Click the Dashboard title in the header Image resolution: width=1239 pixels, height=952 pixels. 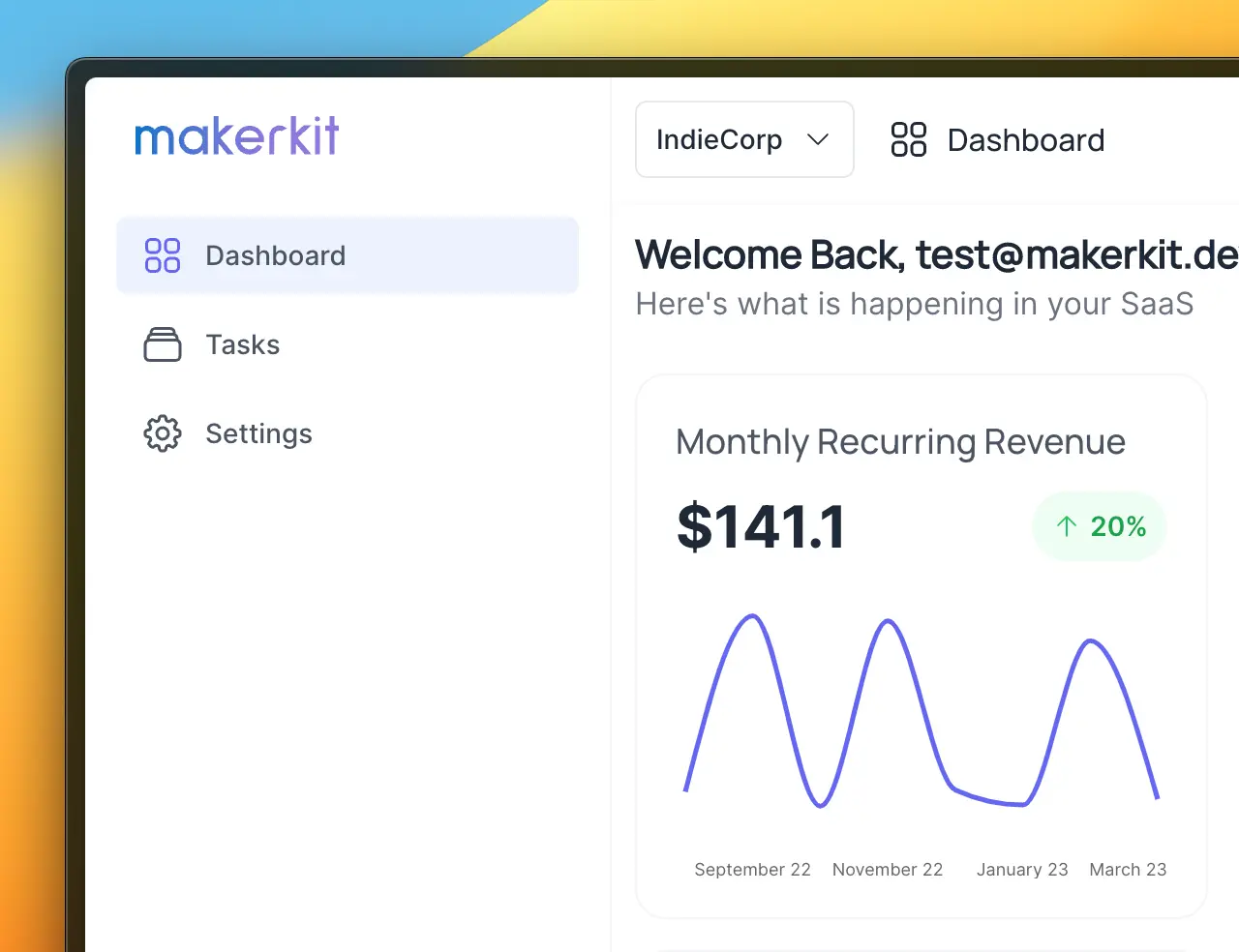(x=1025, y=140)
